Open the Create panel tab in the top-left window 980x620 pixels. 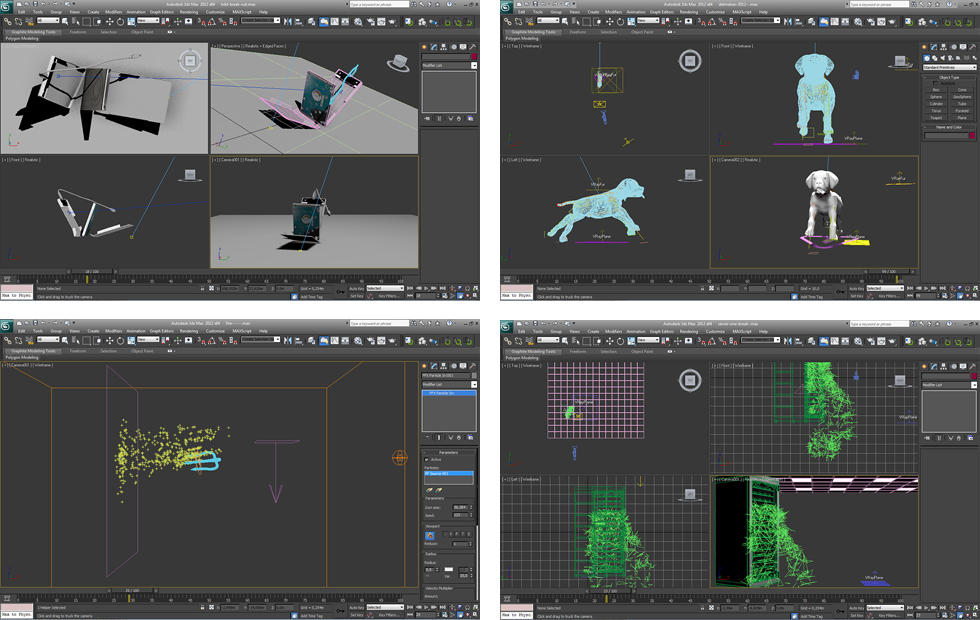coord(424,47)
